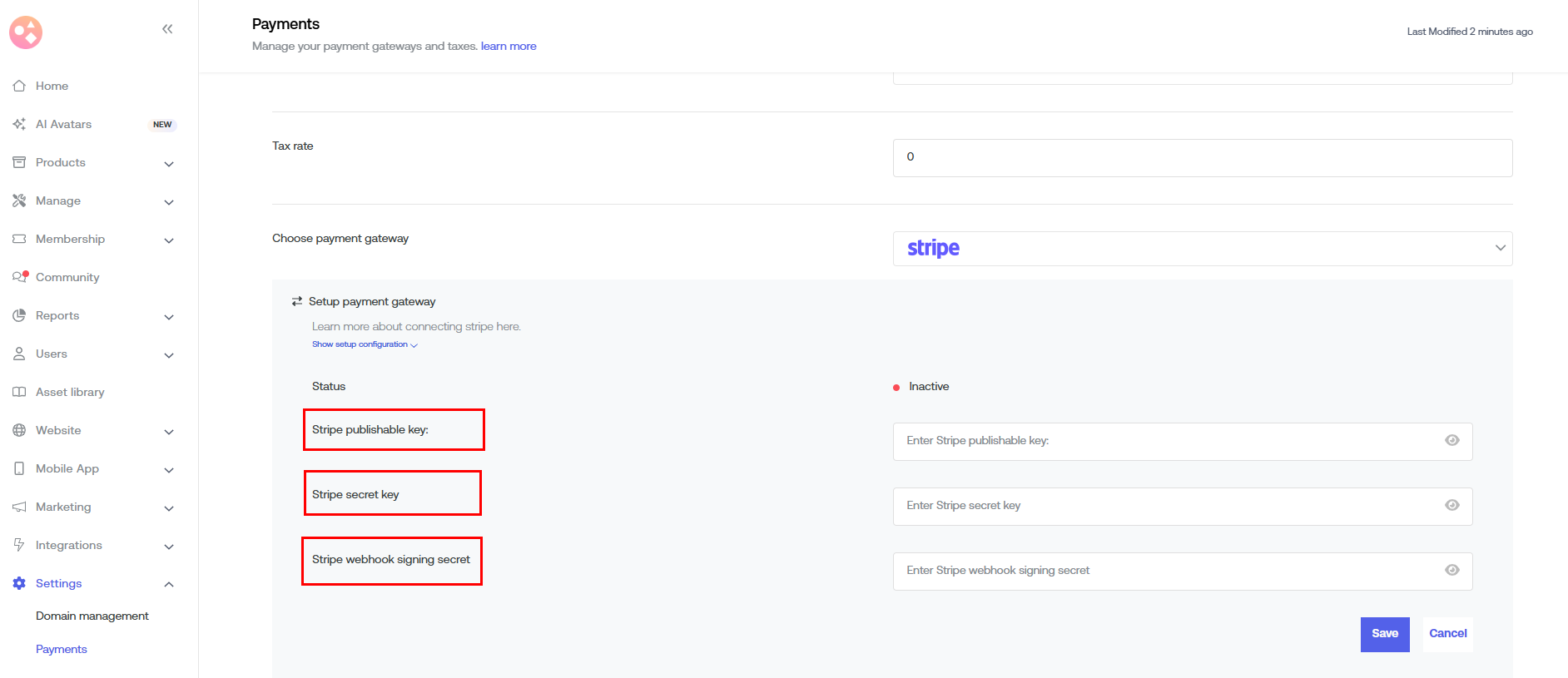The height and width of the screenshot is (678, 1568).
Task: Click the Settings gear icon
Action: point(19,583)
